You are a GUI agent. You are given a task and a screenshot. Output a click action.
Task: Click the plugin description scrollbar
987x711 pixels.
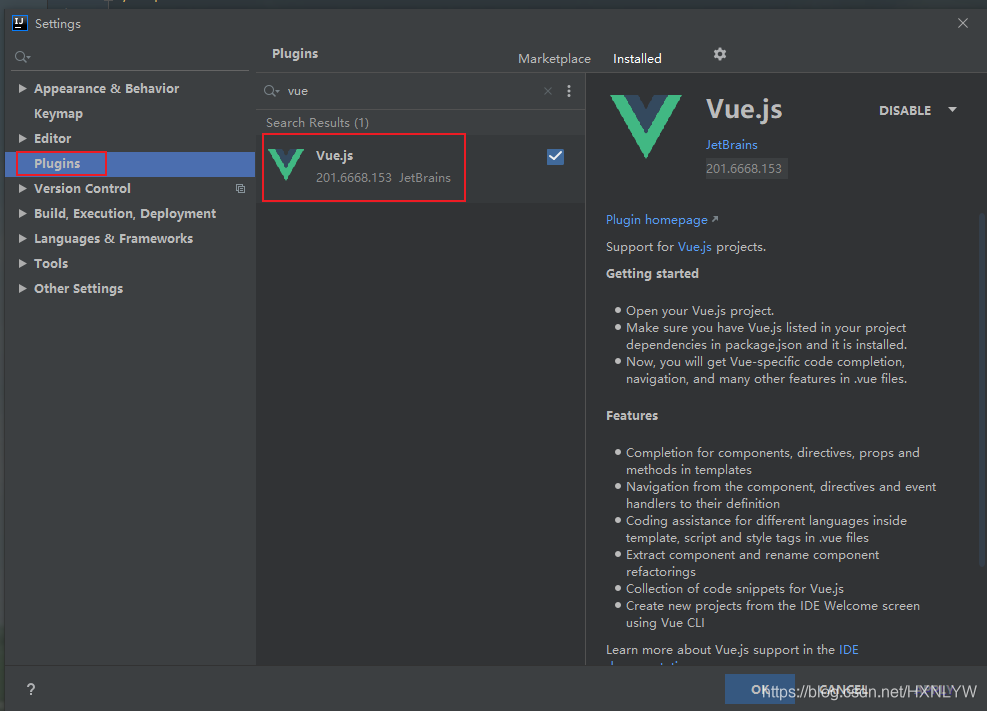(x=981, y=390)
